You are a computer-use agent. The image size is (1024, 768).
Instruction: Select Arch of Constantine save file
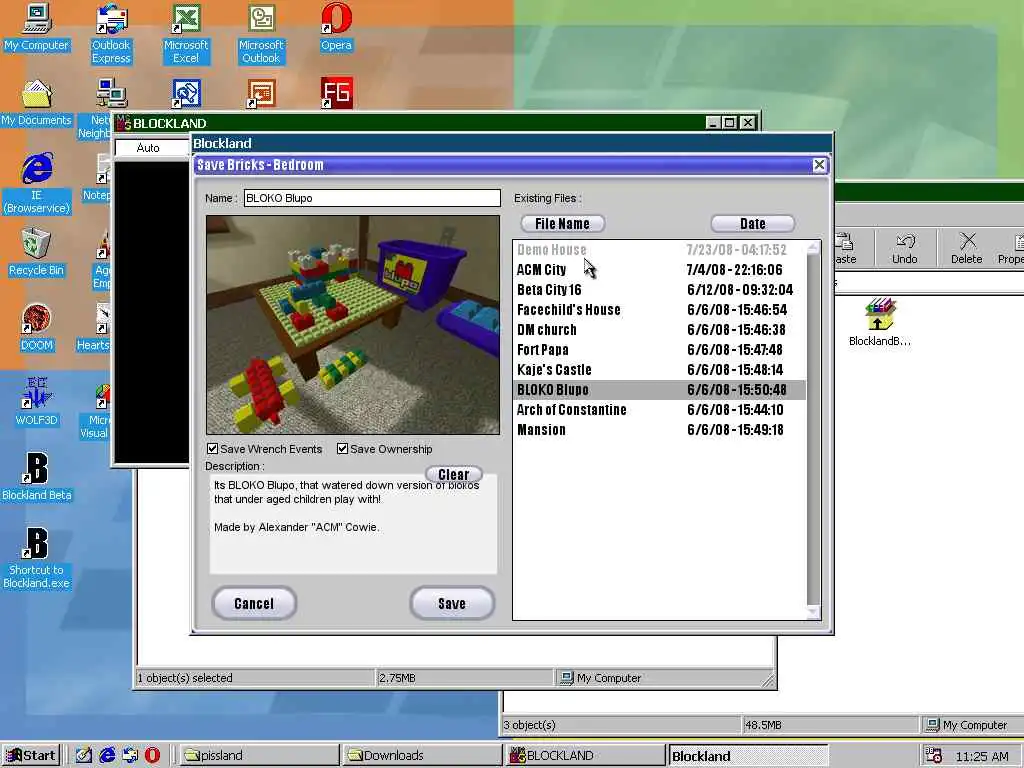(660, 410)
